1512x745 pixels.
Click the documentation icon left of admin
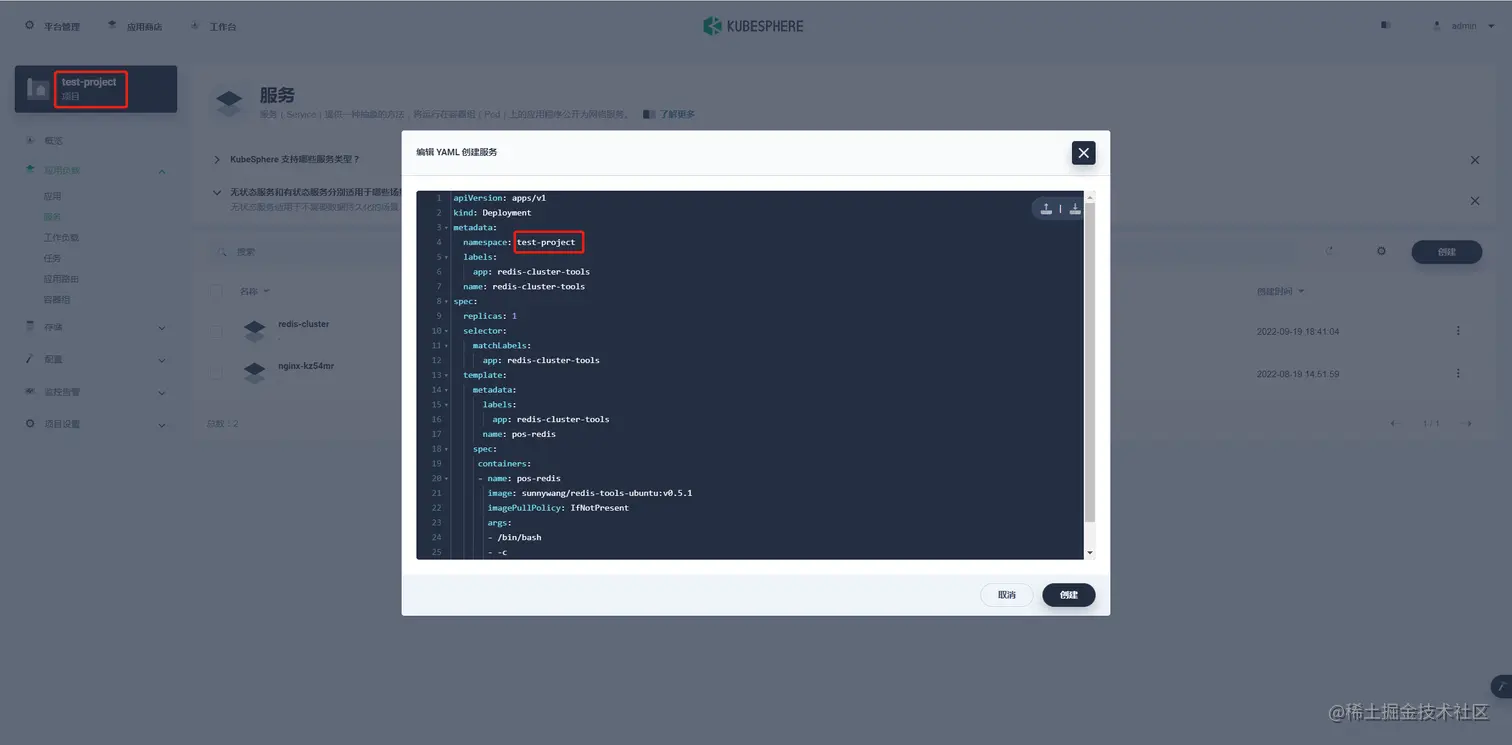point(1385,26)
